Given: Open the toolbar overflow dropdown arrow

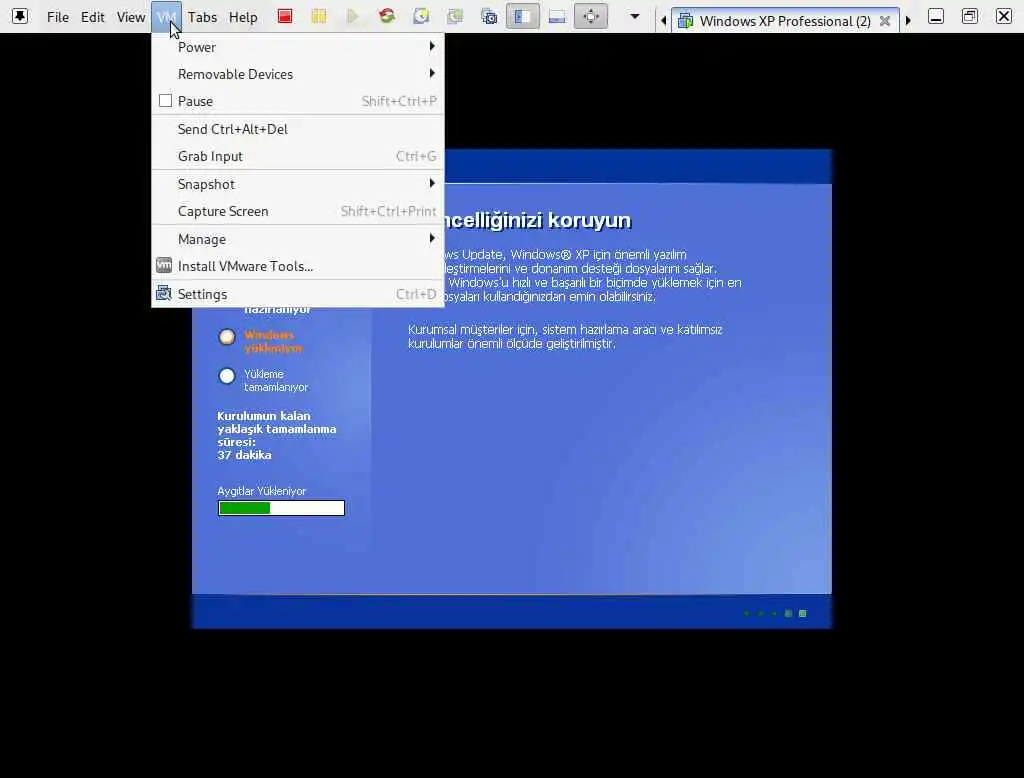Looking at the screenshot, I should (x=634, y=16).
